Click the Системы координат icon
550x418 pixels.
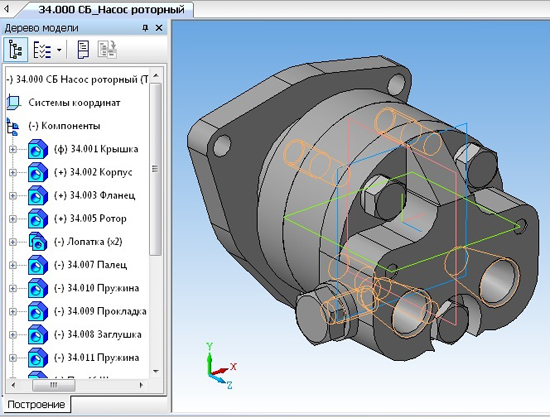pos(13,102)
